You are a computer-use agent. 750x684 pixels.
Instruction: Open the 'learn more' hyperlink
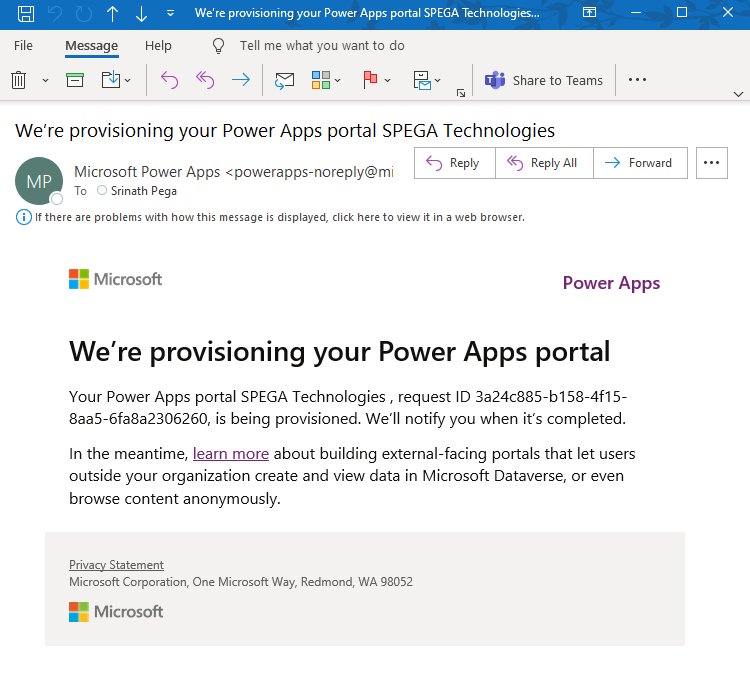click(230, 454)
